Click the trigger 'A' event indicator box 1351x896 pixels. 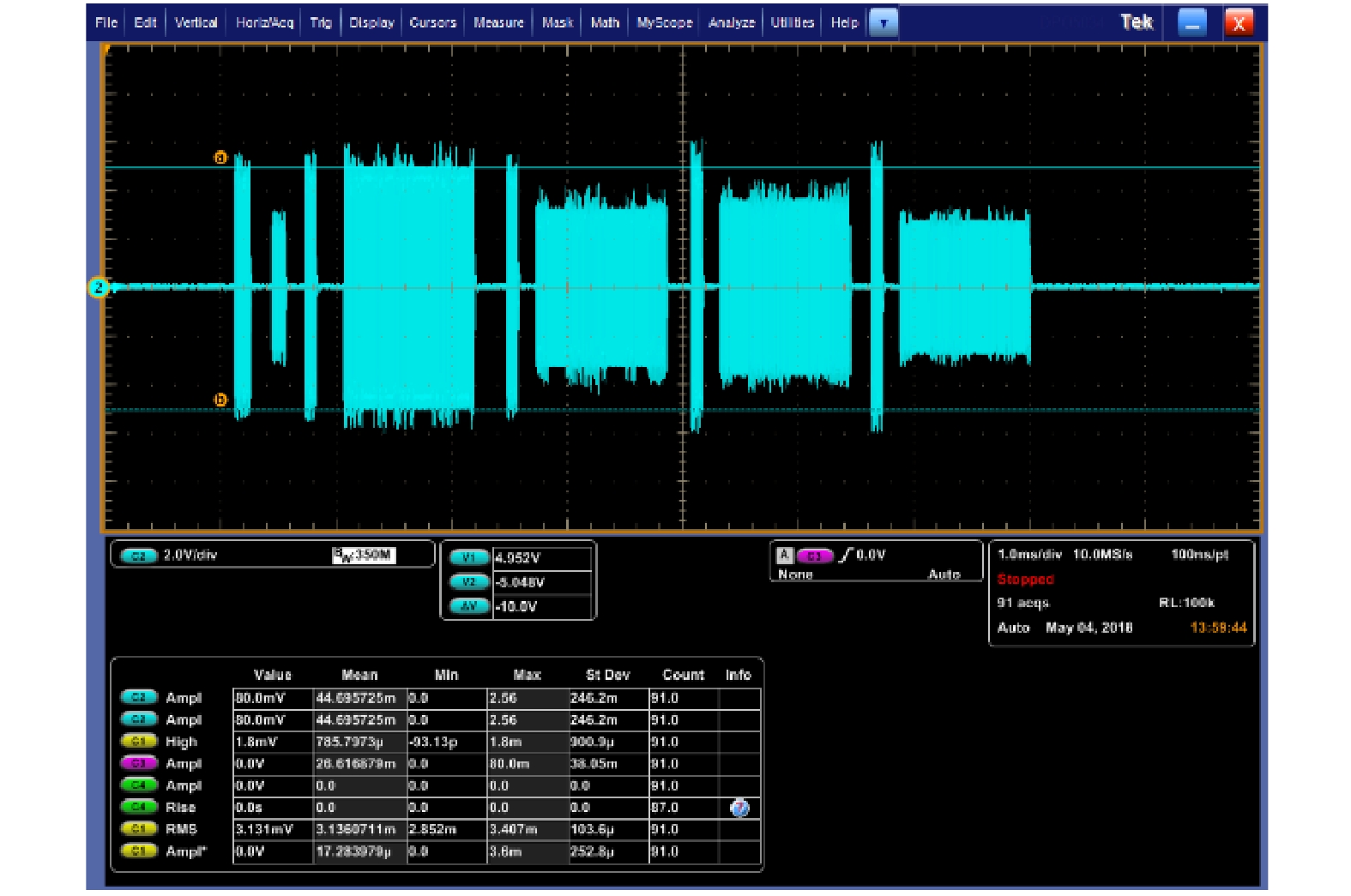783,556
